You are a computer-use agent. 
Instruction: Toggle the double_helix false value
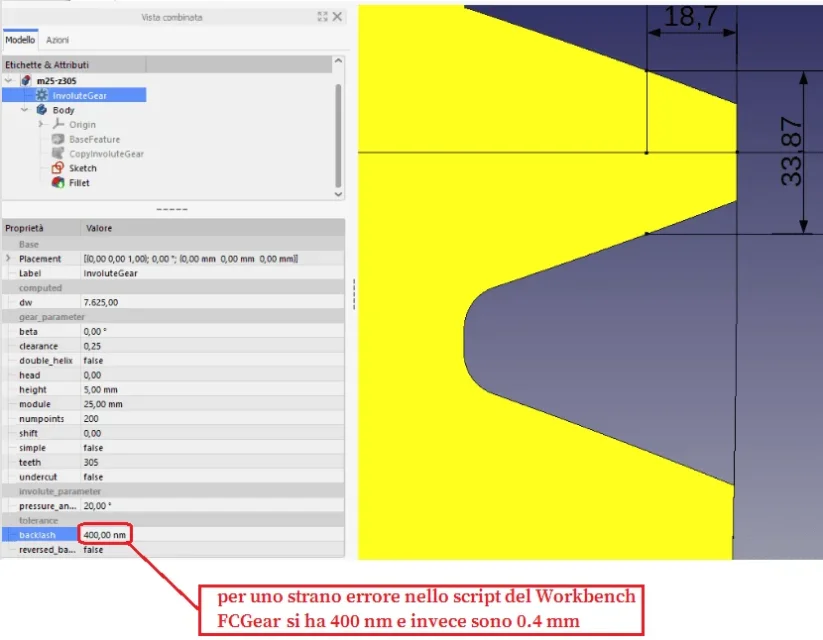(93, 360)
